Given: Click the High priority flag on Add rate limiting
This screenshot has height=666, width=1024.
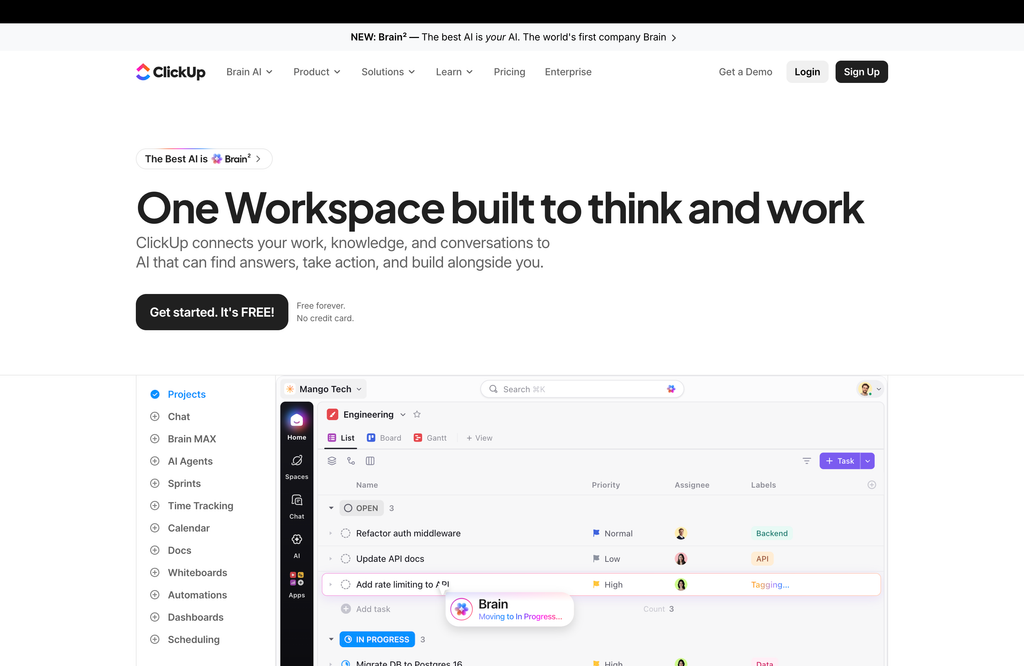Looking at the screenshot, I should (596, 584).
